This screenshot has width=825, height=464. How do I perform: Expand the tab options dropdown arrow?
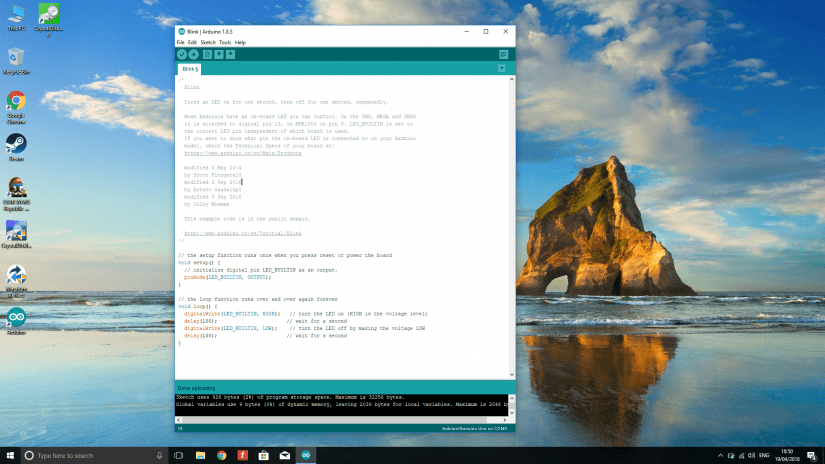(502, 68)
